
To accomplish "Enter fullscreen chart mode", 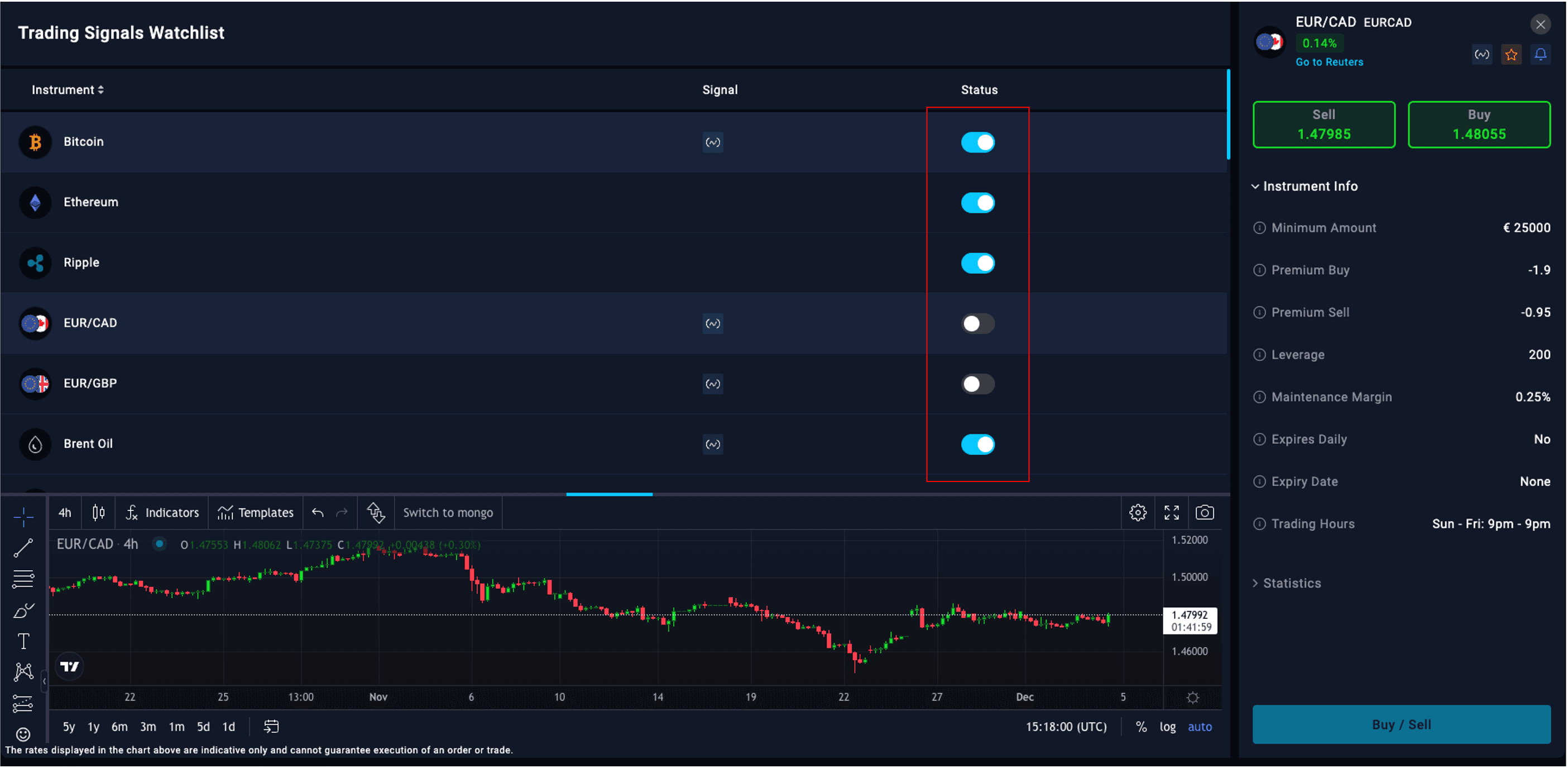I will click(x=1171, y=513).
